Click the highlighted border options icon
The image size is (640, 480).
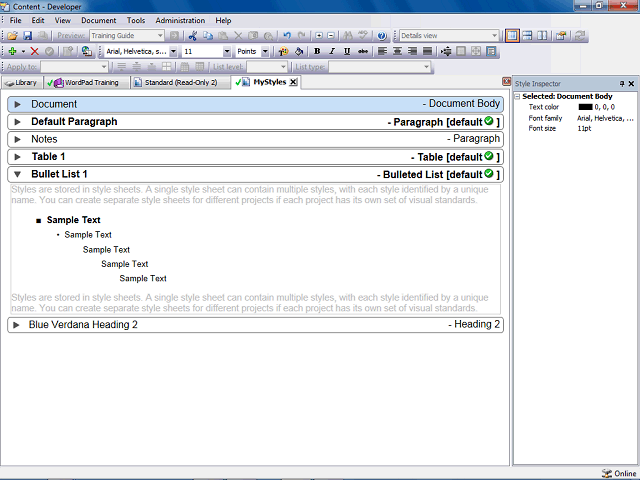pyautogui.click(x=491, y=51)
